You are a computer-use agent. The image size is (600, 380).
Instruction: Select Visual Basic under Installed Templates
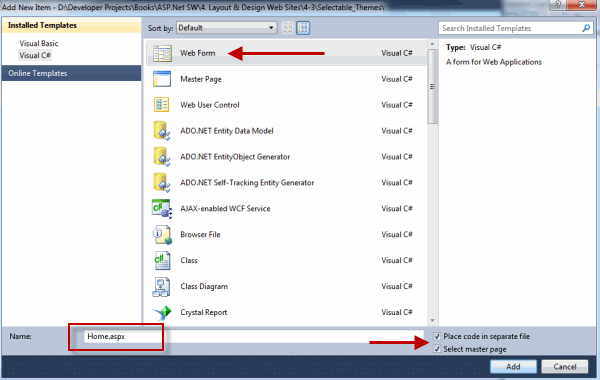coord(39,43)
